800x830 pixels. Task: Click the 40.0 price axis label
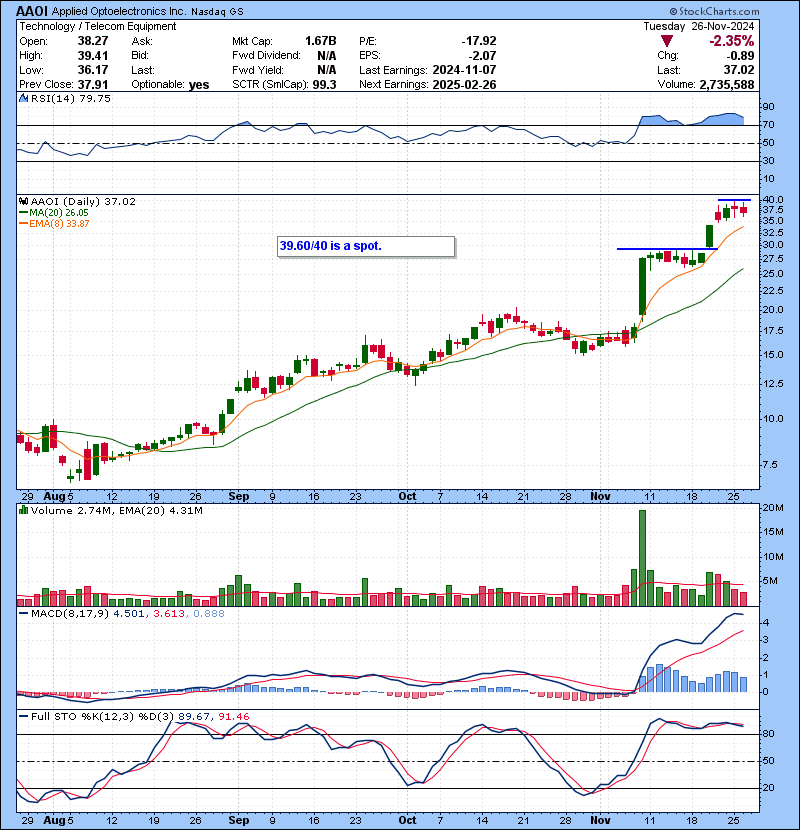(772, 200)
